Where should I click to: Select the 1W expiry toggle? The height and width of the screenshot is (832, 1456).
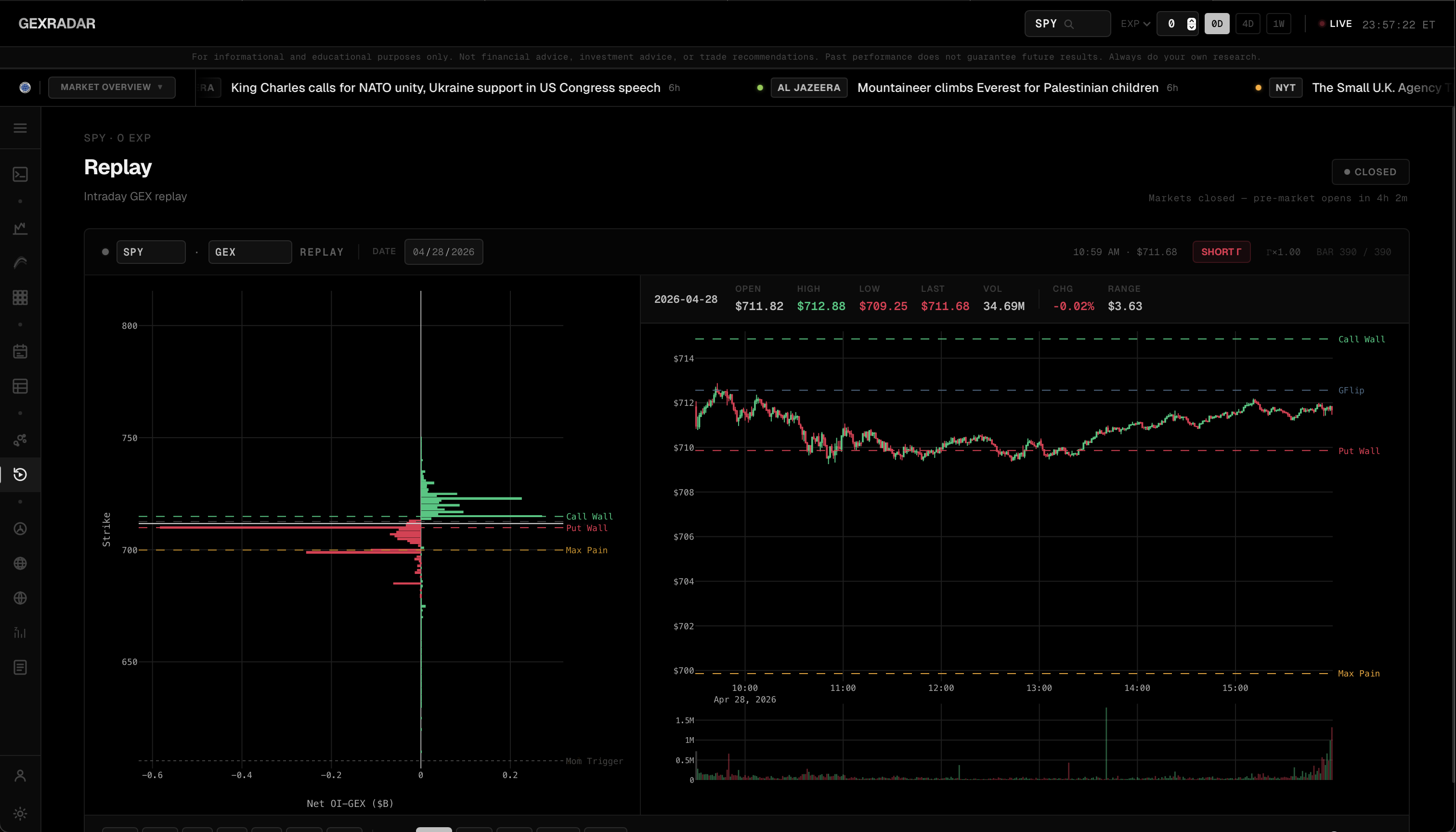tap(1278, 24)
